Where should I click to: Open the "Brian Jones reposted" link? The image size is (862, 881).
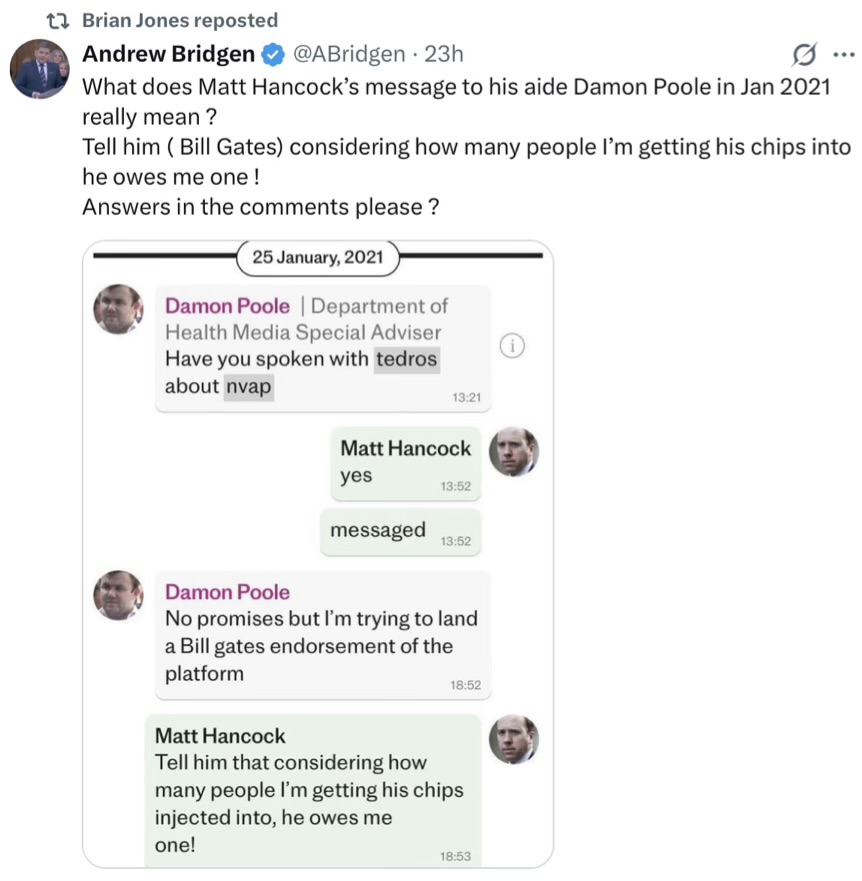(180, 20)
